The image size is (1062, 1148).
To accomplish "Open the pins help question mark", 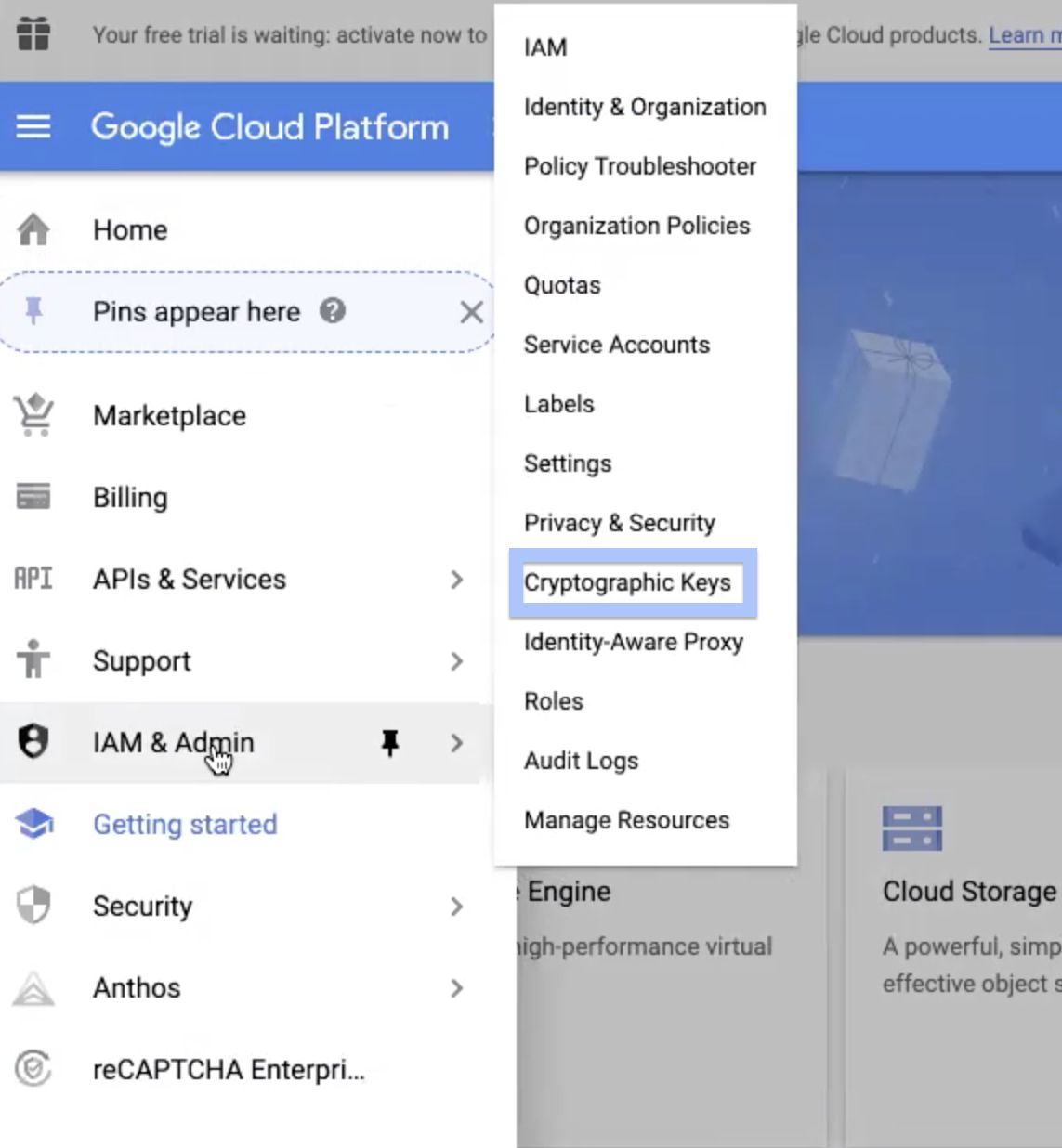I will point(333,310).
